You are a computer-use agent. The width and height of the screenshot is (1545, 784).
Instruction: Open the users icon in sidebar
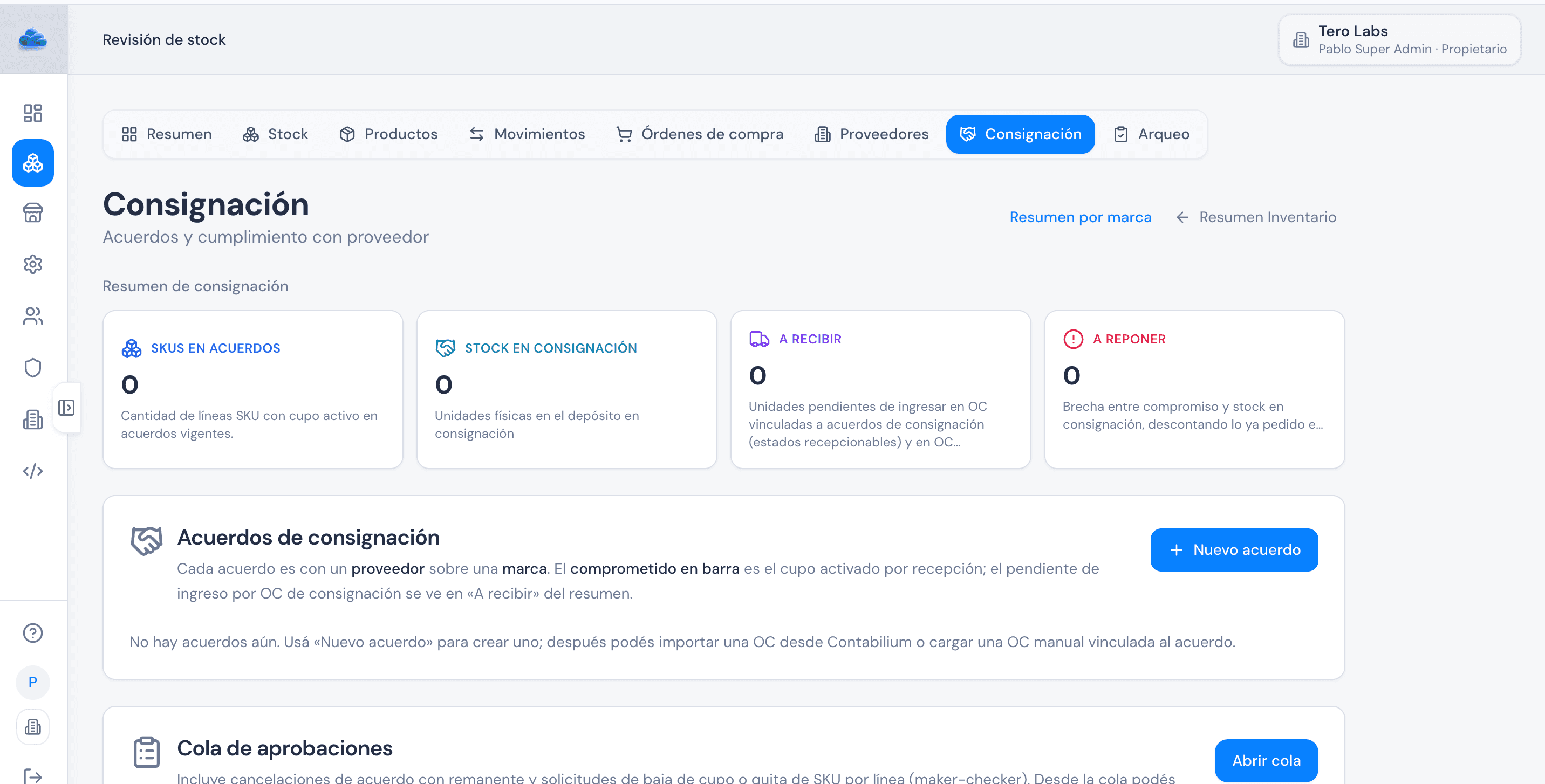point(33,316)
